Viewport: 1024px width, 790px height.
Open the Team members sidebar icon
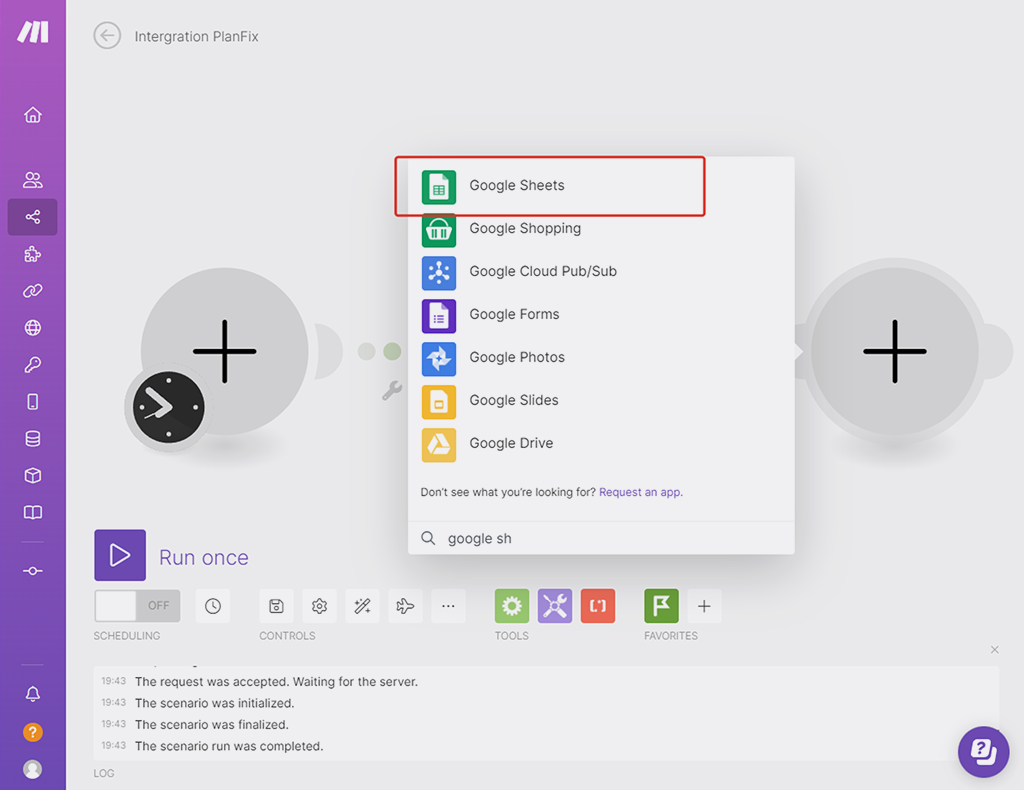[33, 180]
